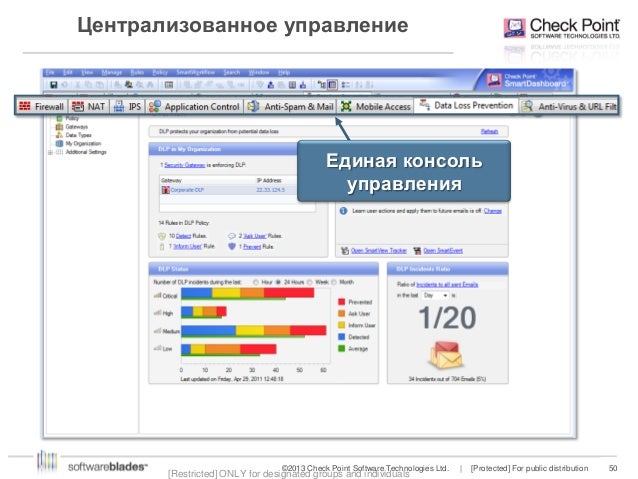The width and height of the screenshot is (638, 479).
Task: Open the Security Gateway link
Action: pyautogui.click(x=184, y=165)
